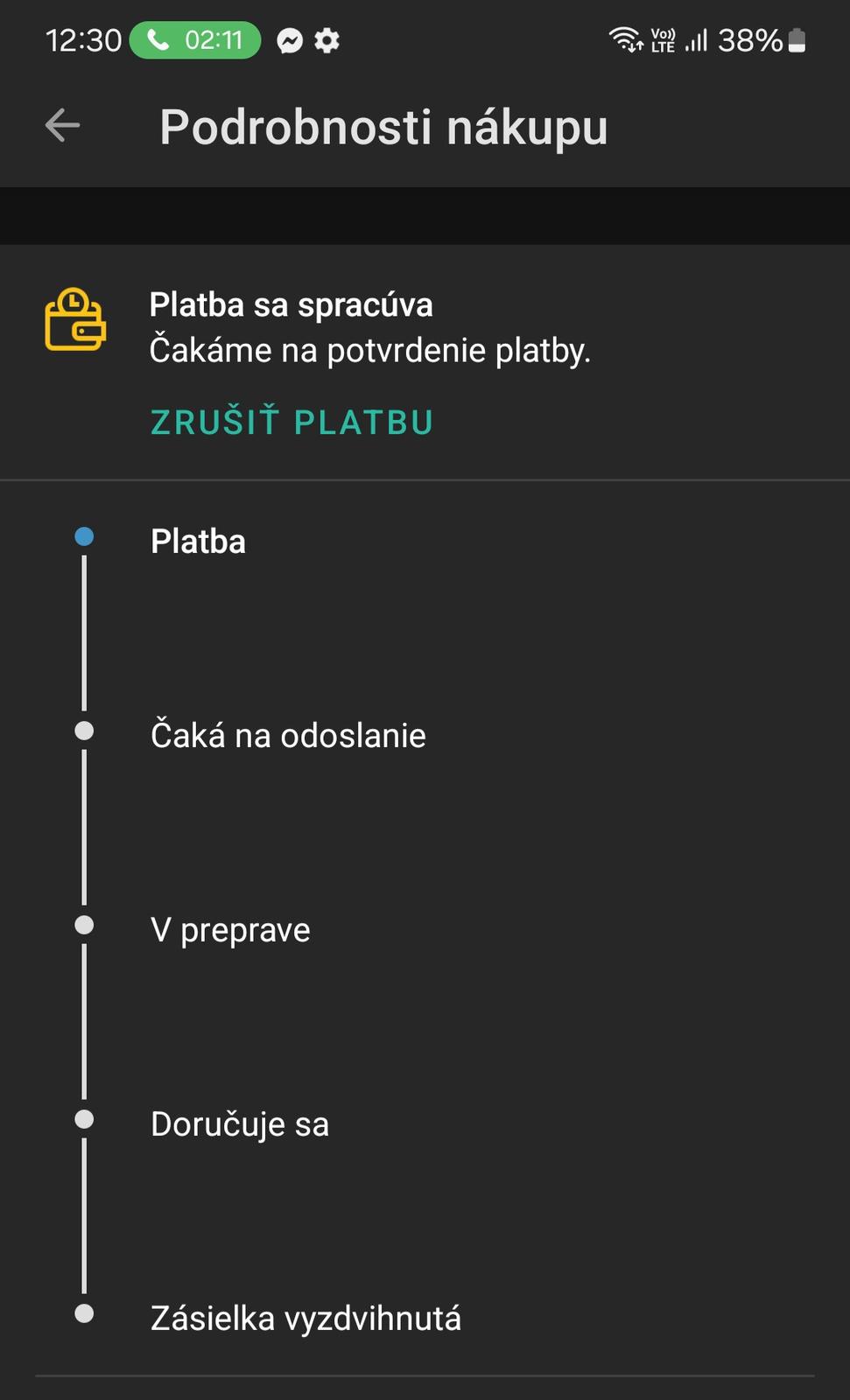Select the V preprave step dot
The height and width of the screenshot is (1400, 850).
pyautogui.click(x=84, y=925)
